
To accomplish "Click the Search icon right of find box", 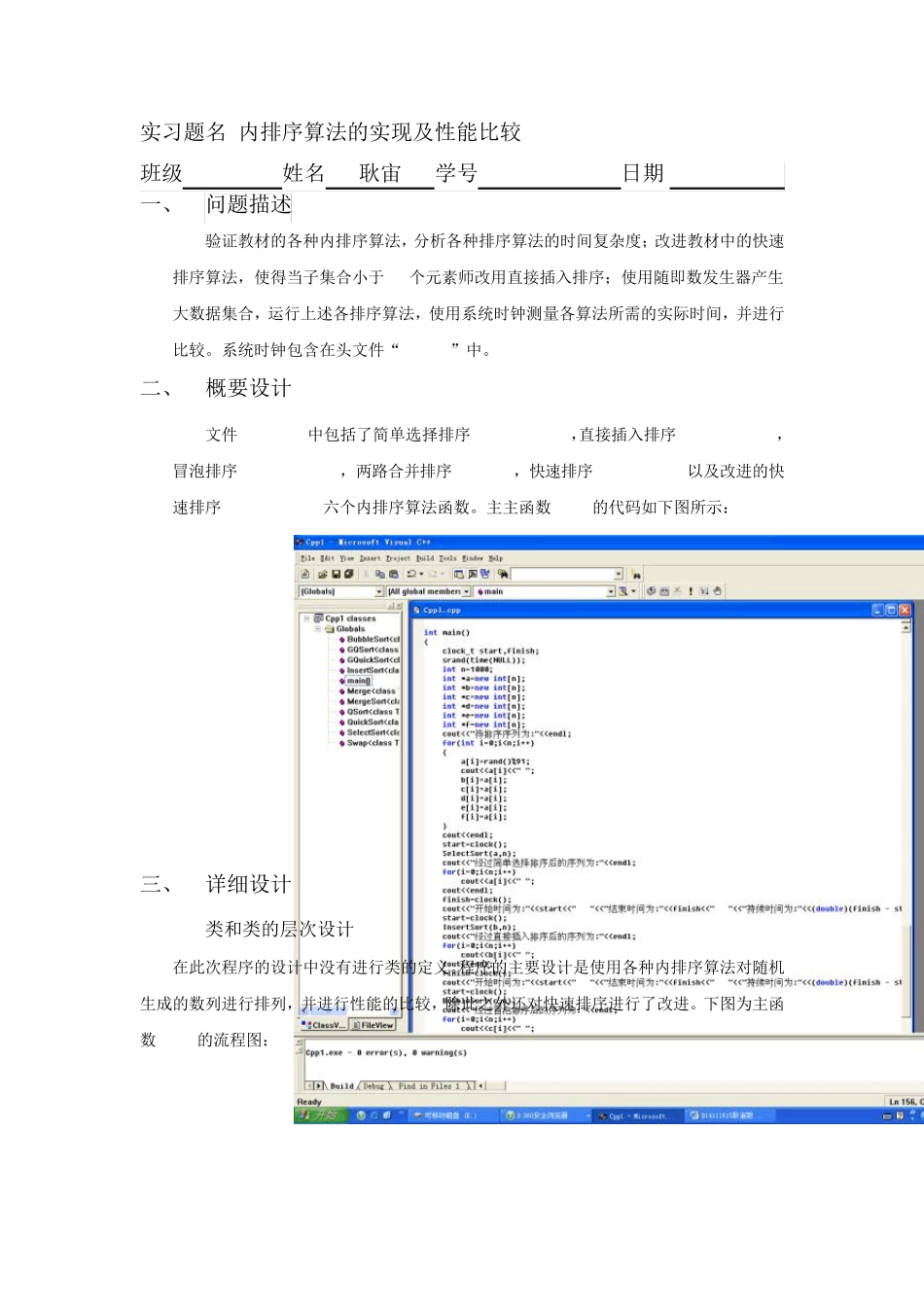I will click(x=635, y=575).
